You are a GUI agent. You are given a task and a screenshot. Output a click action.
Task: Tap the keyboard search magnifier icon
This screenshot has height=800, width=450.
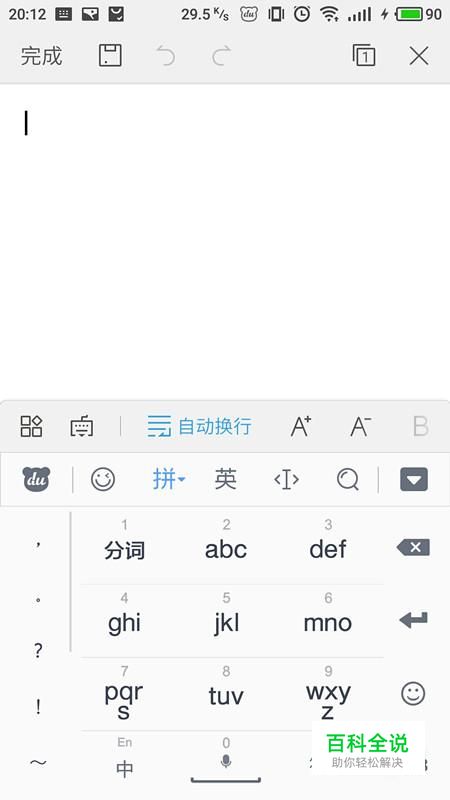click(x=348, y=480)
